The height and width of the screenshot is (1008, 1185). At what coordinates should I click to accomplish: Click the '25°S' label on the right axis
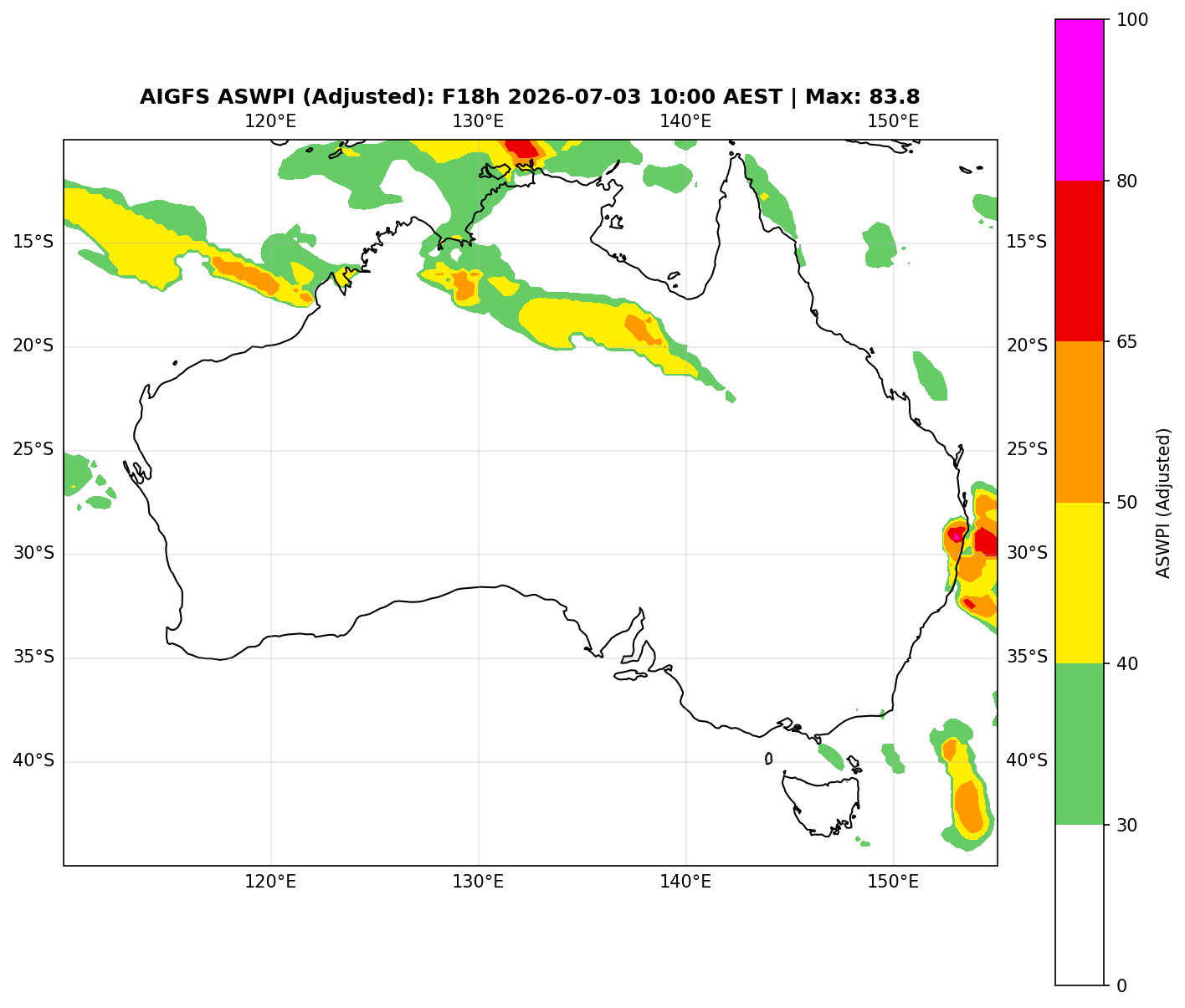1027,450
